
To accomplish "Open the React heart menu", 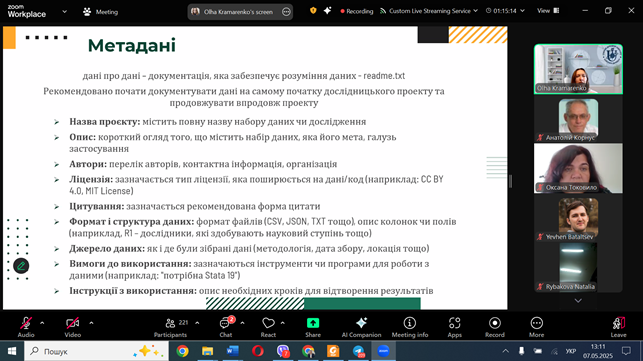I will pos(268,327).
